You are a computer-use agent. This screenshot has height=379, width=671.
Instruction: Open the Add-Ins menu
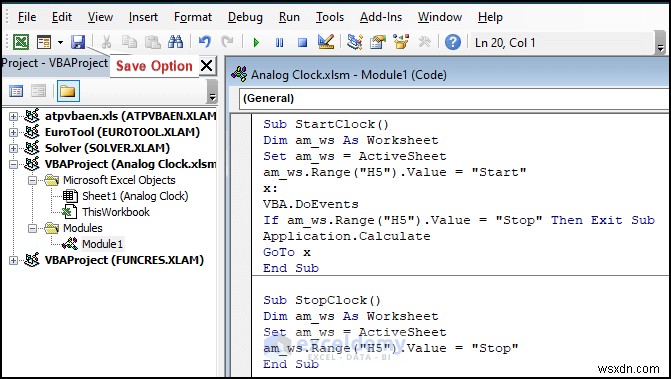(381, 17)
